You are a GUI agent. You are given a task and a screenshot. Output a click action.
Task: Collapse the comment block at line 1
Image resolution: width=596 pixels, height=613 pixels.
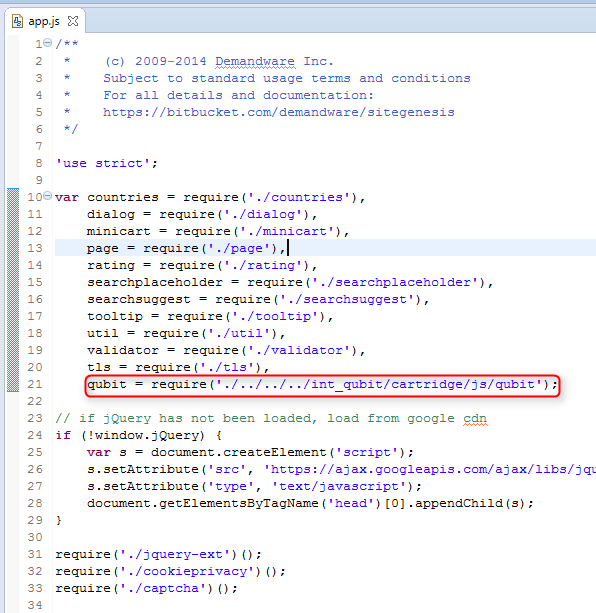[47, 43]
